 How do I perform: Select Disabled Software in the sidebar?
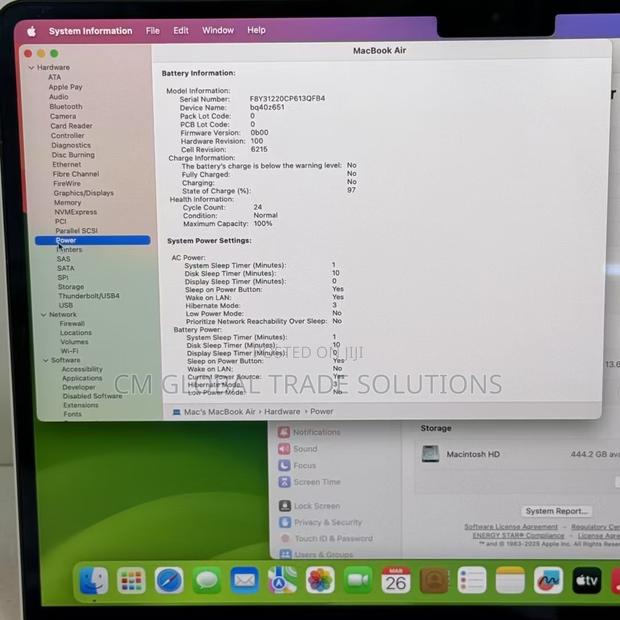(93, 396)
